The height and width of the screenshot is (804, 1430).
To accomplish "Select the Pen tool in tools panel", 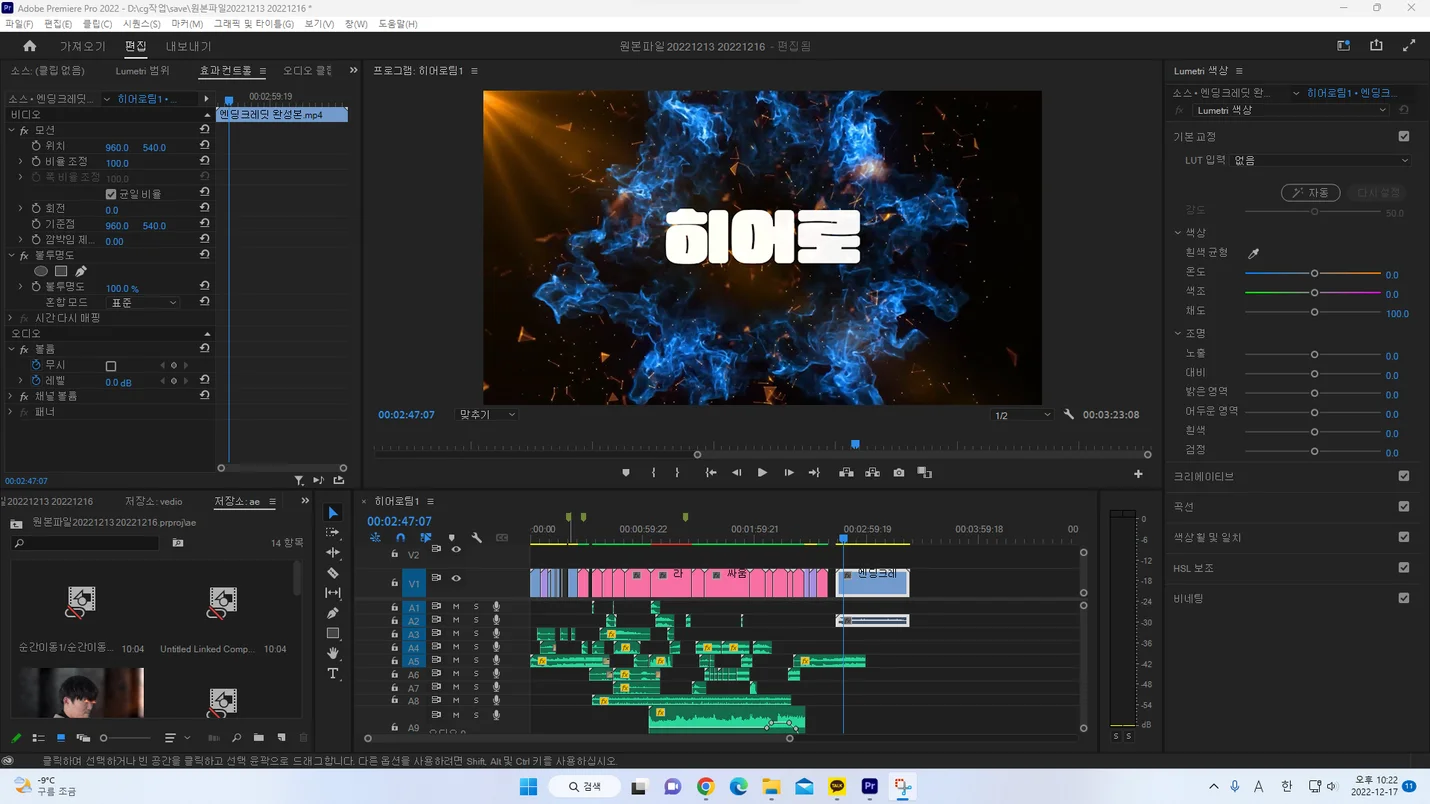I will (x=333, y=613).
